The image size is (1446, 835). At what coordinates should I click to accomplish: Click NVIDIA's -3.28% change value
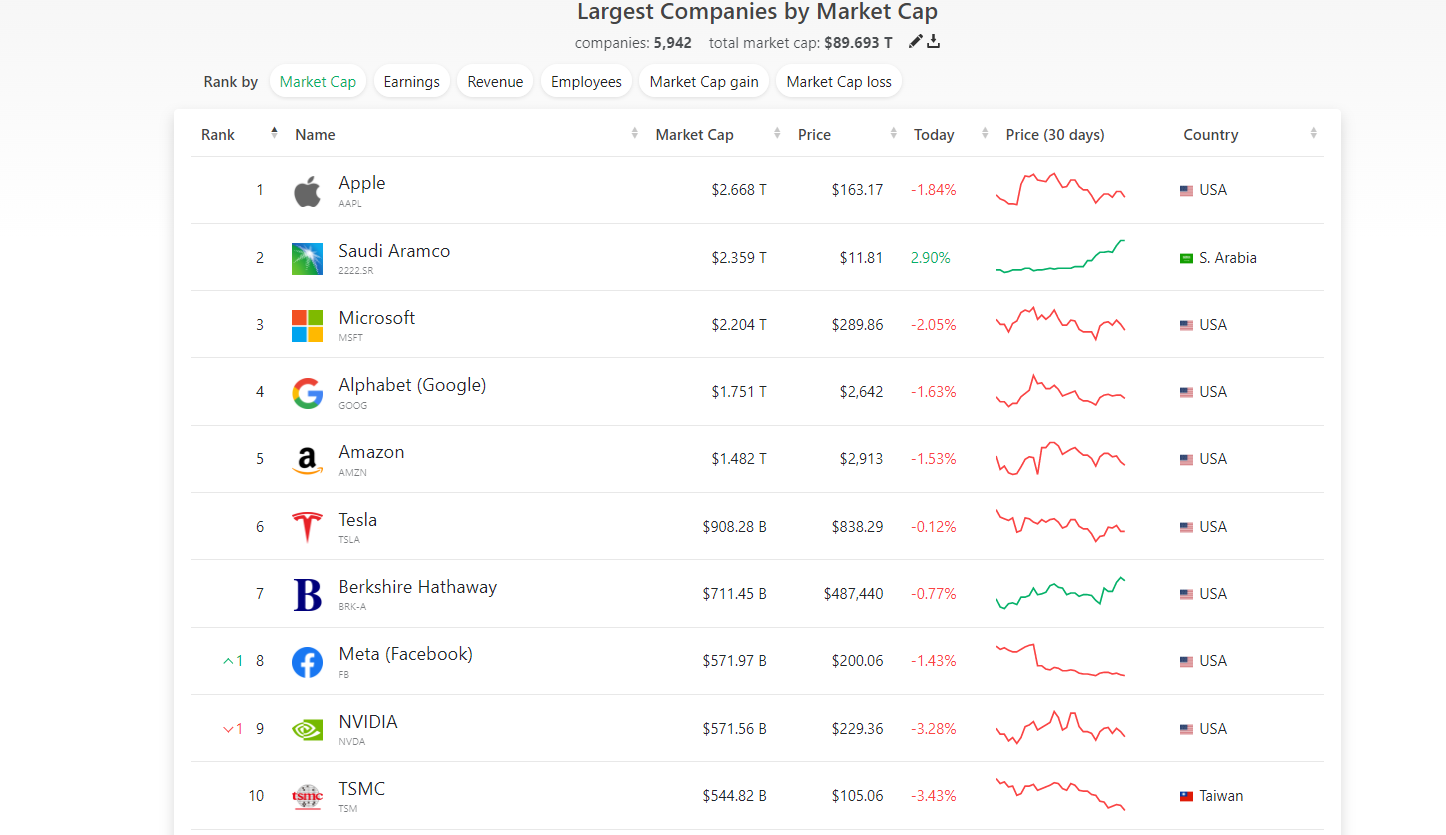click(934, 728)
